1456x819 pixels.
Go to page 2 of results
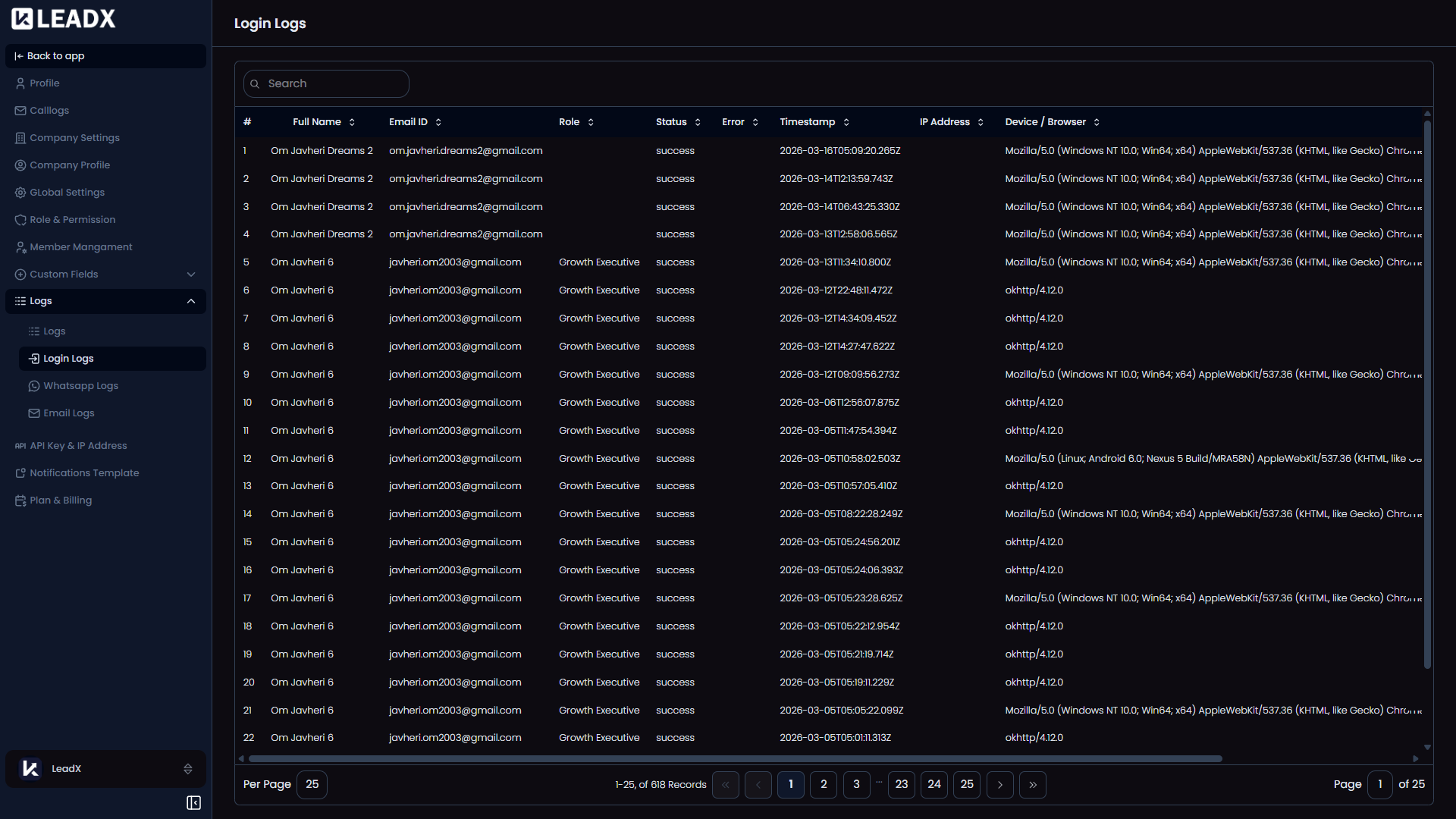tap(824, 785)
